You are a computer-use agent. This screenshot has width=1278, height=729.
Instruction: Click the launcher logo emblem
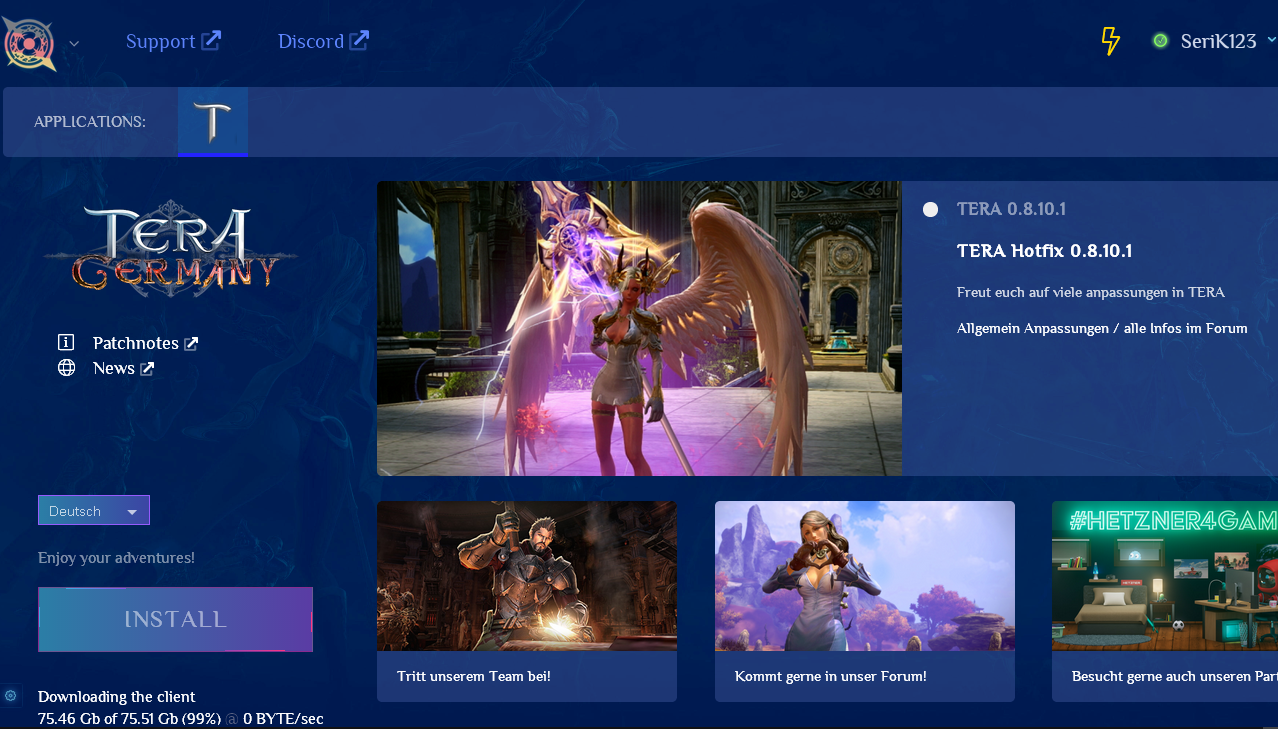29,42
